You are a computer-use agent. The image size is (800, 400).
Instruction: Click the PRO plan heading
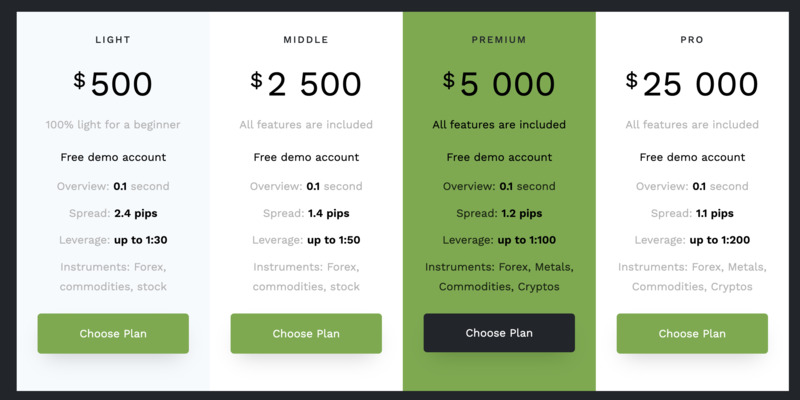[x=692, y=40]
